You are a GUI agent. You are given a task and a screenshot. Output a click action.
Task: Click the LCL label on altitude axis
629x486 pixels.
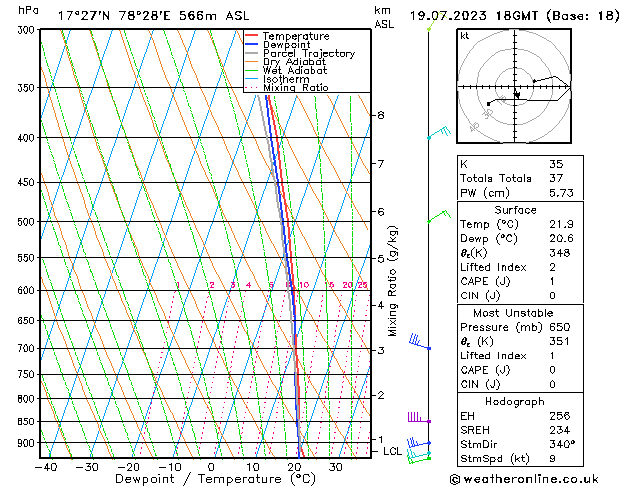point(392,452)
